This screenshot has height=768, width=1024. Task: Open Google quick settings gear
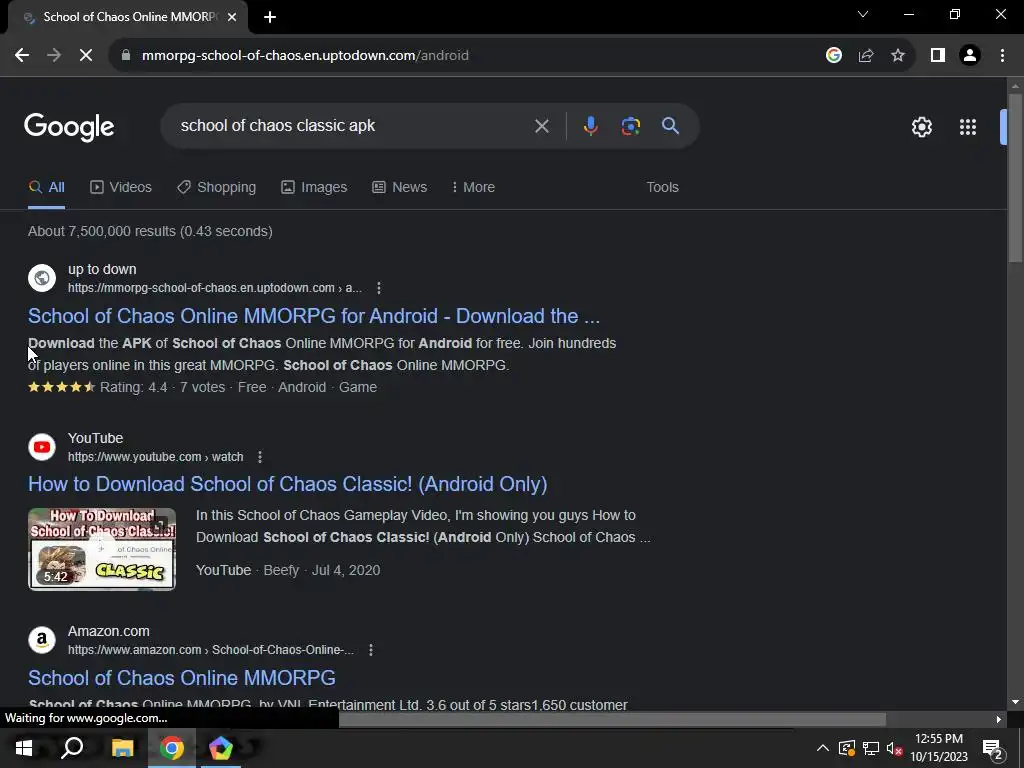click(x=921, y=127)
